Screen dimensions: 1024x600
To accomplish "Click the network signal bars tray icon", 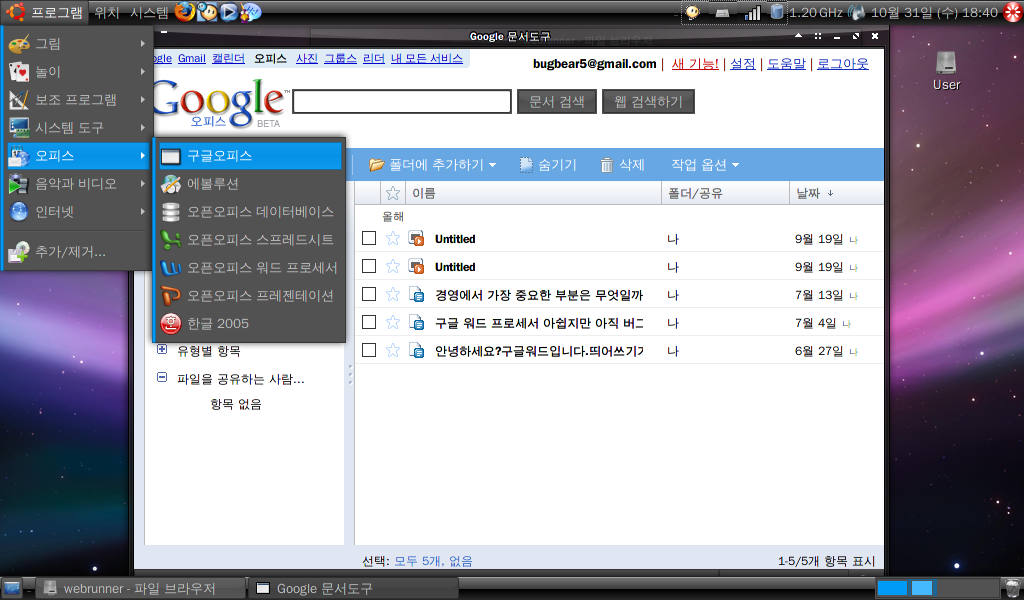I will tap(752, 12).
